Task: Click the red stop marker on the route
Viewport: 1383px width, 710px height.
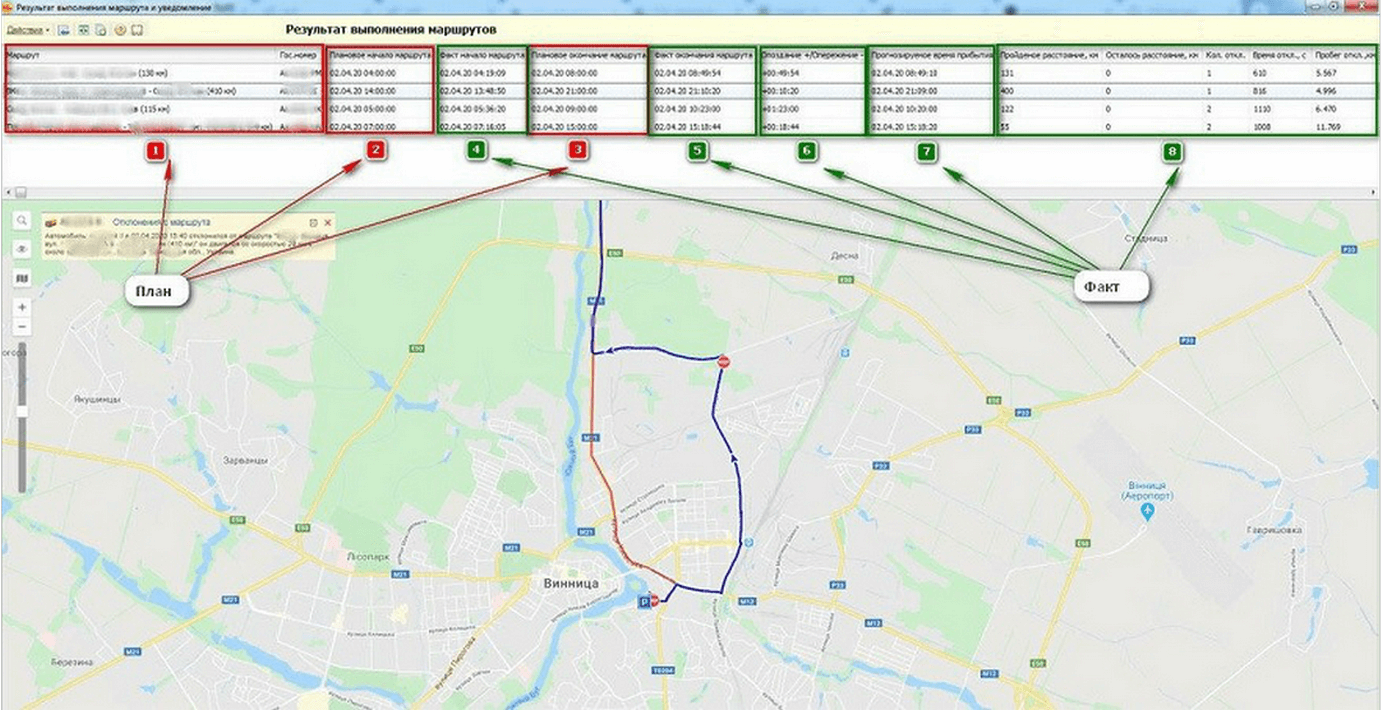Action: click(725, 362)
